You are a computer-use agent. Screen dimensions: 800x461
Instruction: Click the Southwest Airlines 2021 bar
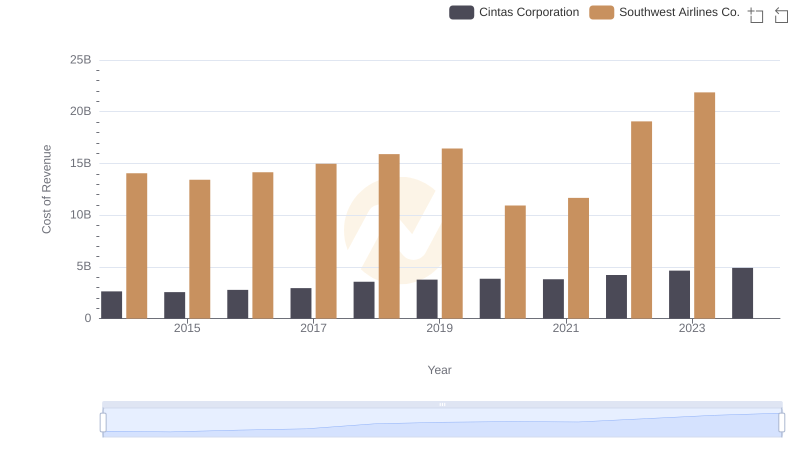coord(579,259)
